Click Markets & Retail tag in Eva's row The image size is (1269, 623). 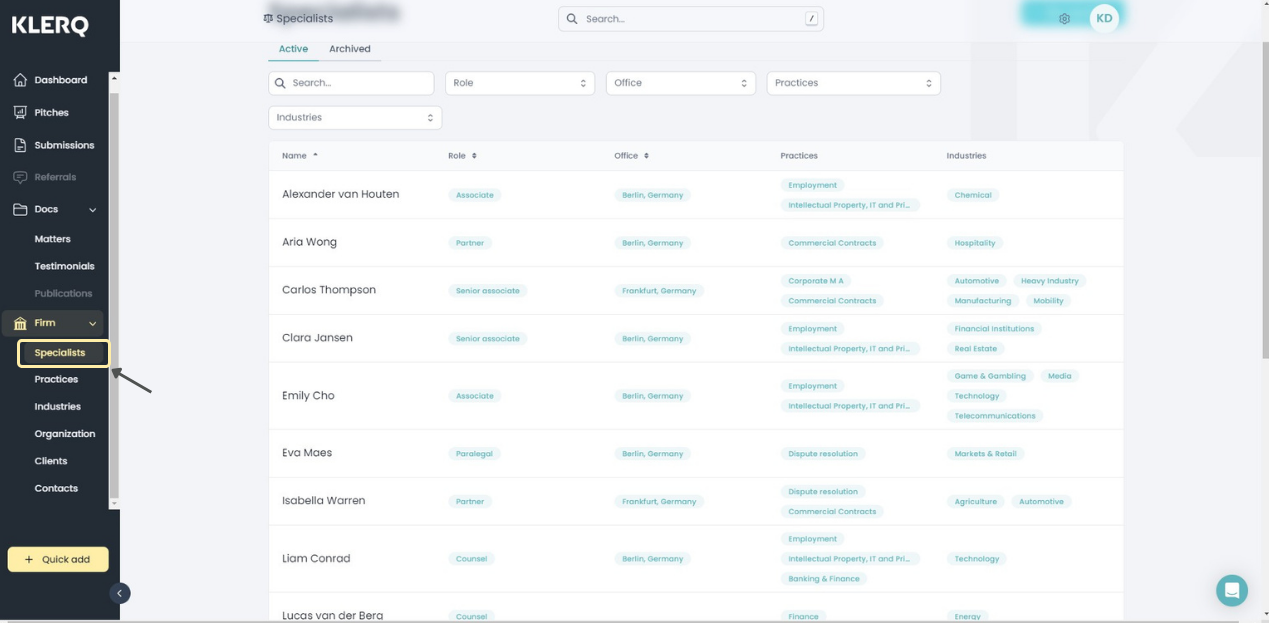pos(986,454)
